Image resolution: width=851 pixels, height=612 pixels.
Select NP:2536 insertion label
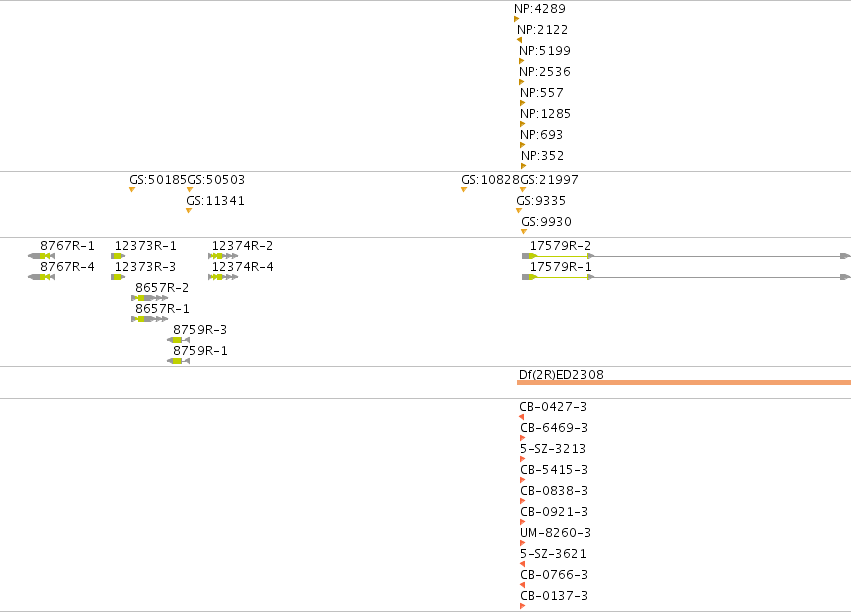pyautogui.click(x=545, y=72)
